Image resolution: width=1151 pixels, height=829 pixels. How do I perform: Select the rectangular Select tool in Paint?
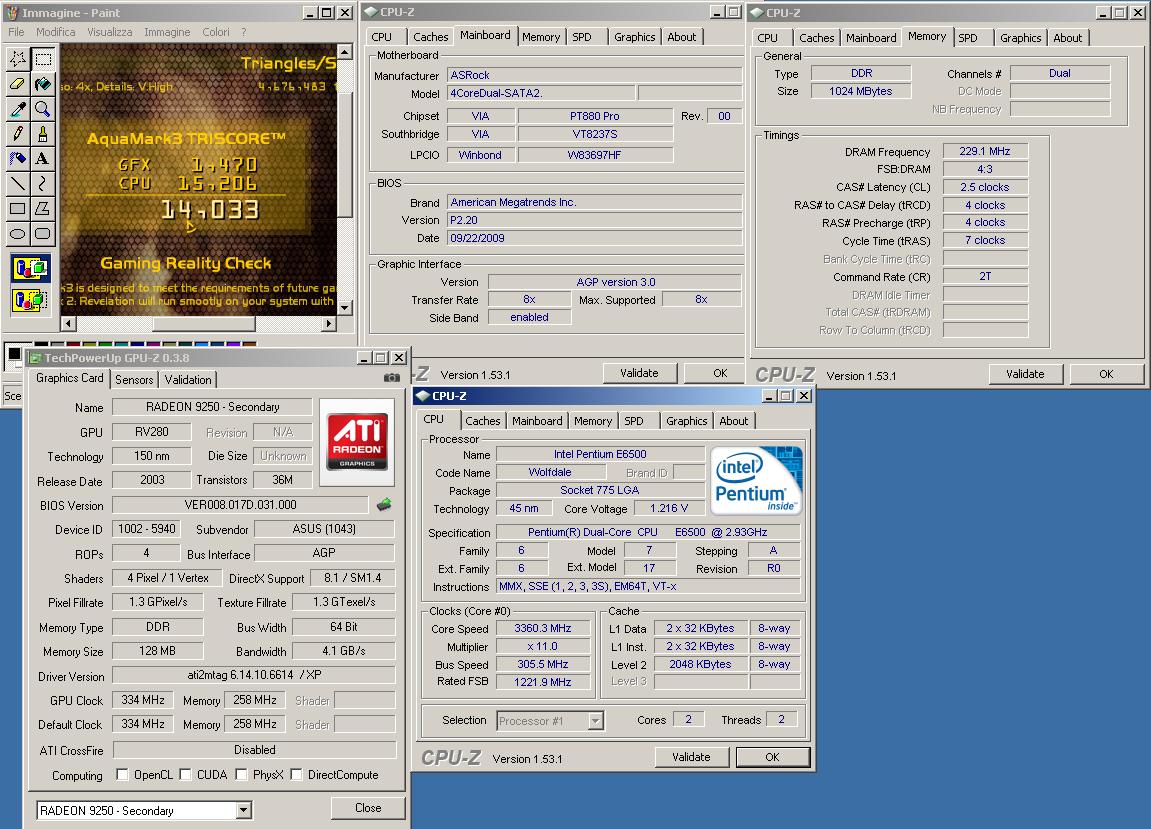43,59
